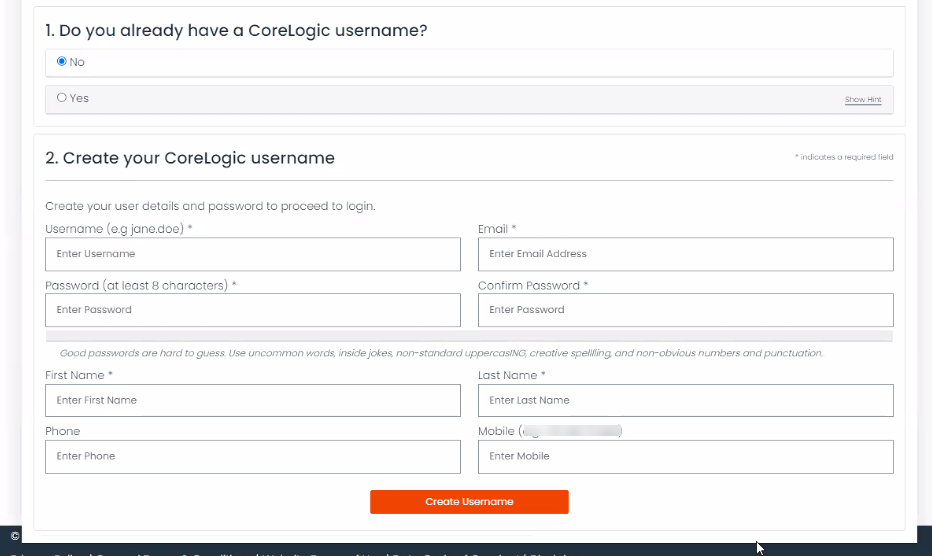Click the Enter First Name field
The width and height of the screenshot is (932, 556).
(253, 400)
